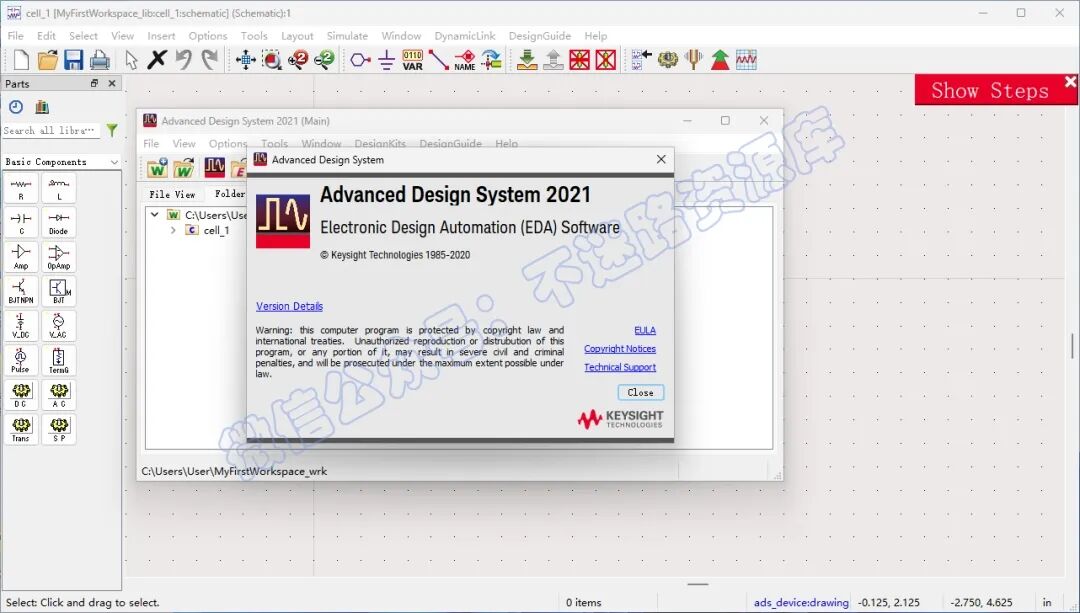Viewport: 1080px width, 613px height.
Task: Place a BJTNPN transistor from palette
Action: pyautogui.click(x=21, y=292)
